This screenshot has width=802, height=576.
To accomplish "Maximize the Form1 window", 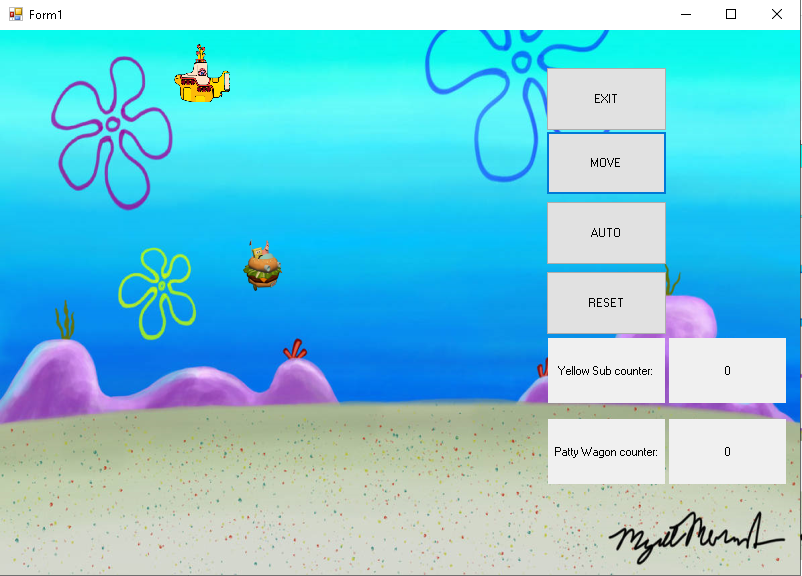I will point(731,14).
